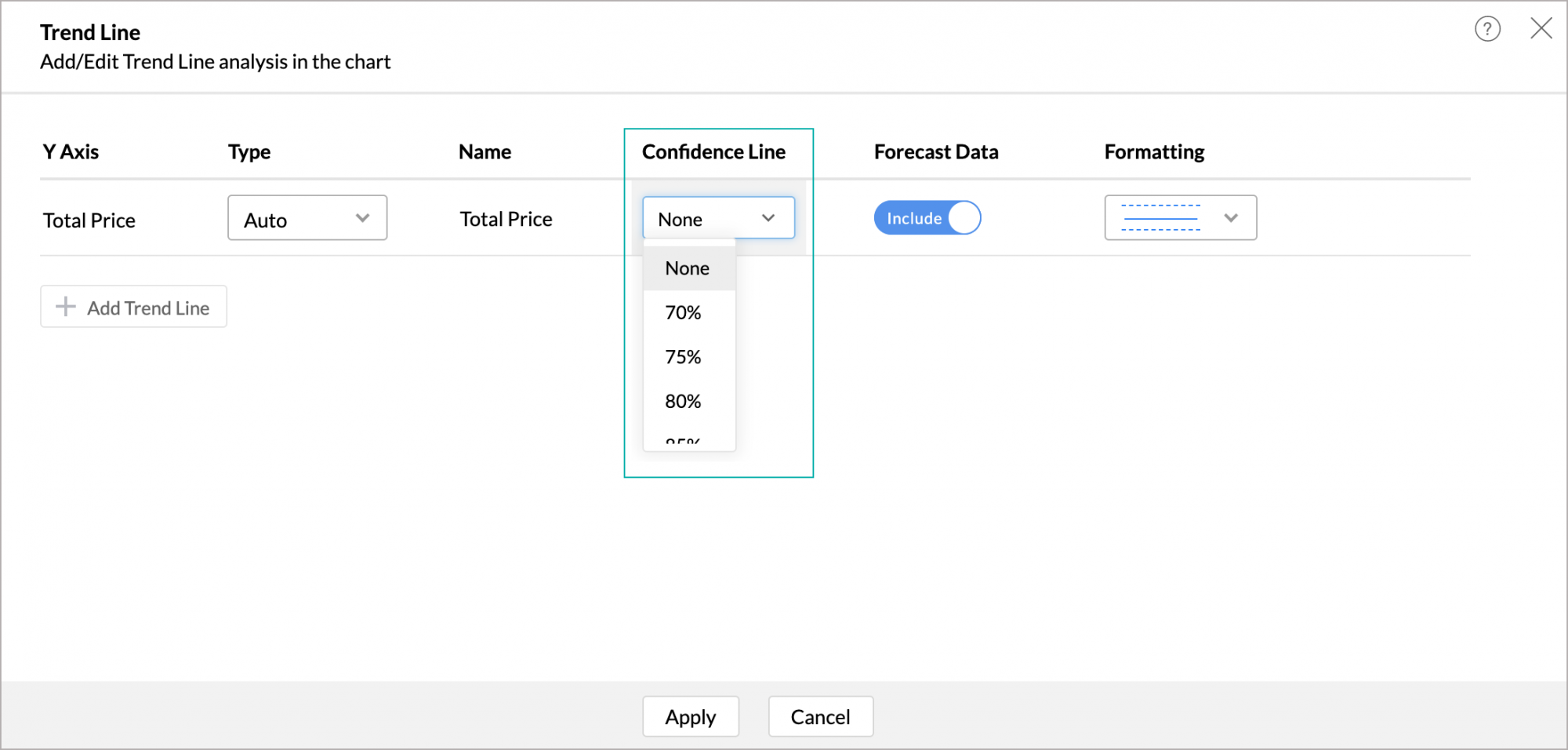Click the dashed line style preview
Image resolution: width=1568 pixels, height=750 pixels.
[x=1160, y=218]
